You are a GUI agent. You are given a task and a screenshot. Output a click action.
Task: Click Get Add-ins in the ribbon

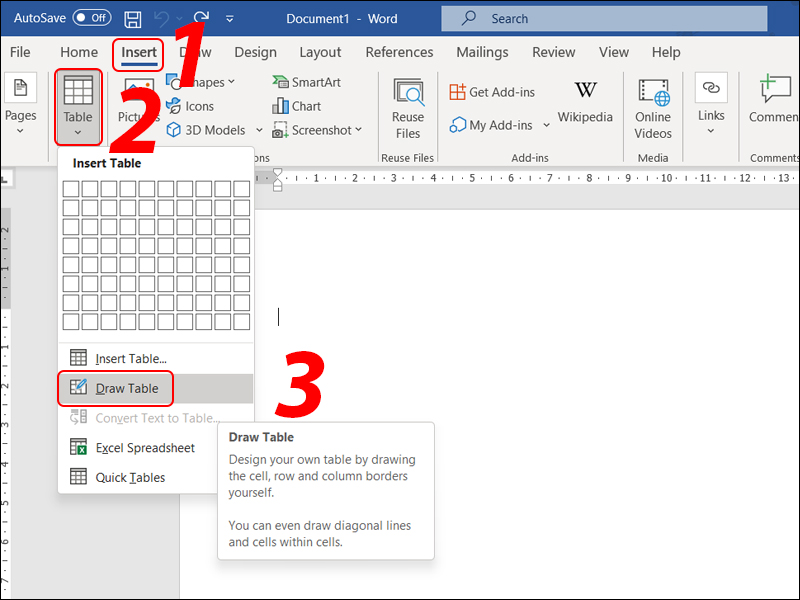click(x=492, y=92)
